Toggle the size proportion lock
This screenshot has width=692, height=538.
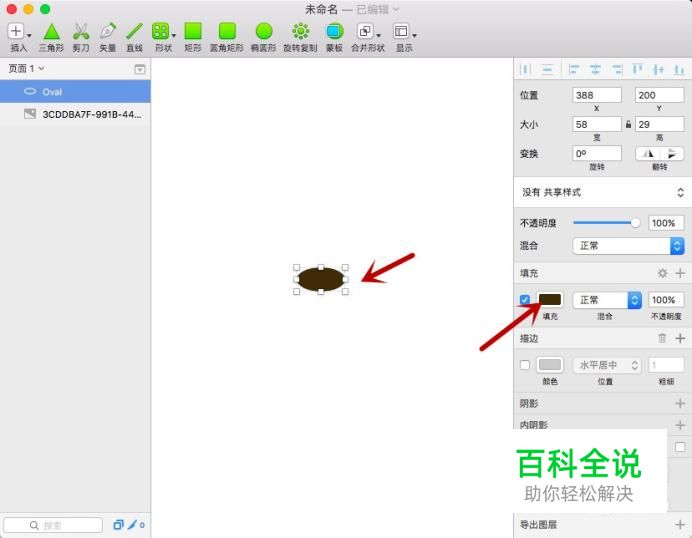tap(628, 124)
